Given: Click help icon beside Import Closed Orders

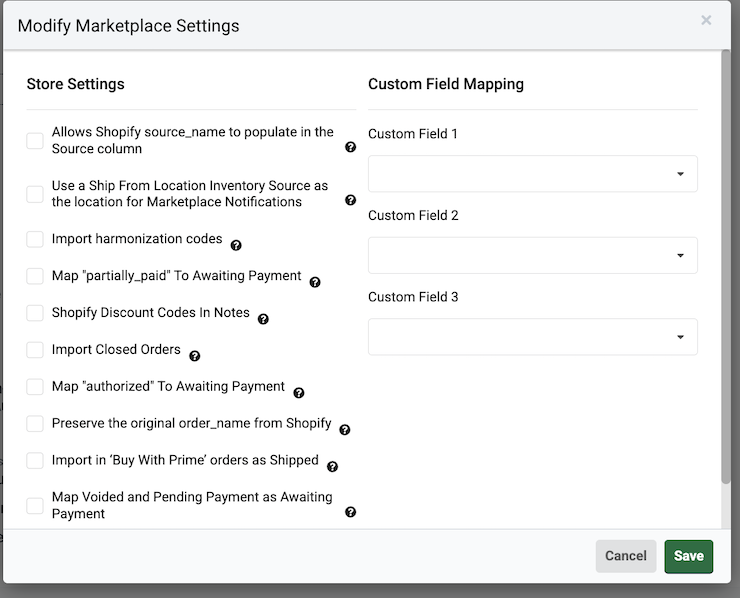Looking at the screenshot, I should pyautogui.click(x=195, y=356).
